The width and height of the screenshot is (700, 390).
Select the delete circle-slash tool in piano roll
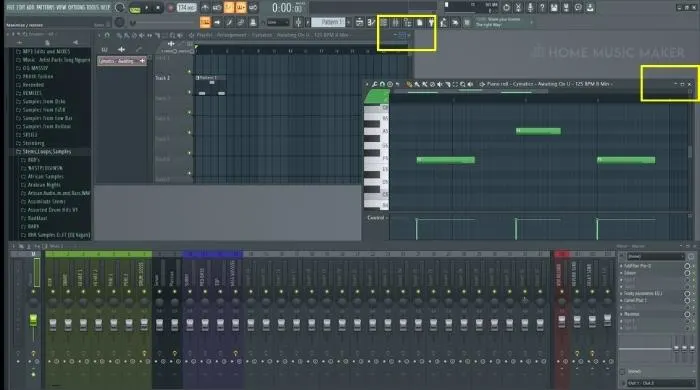pos(432,84)
